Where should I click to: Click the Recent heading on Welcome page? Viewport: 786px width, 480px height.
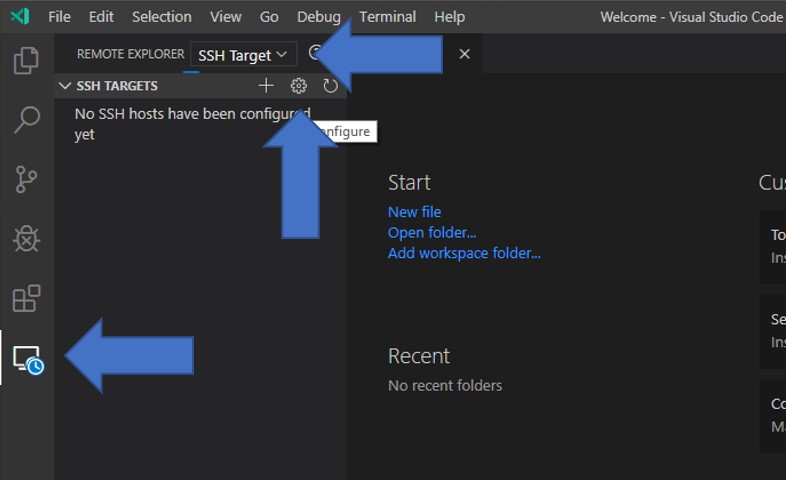point(419,356)
